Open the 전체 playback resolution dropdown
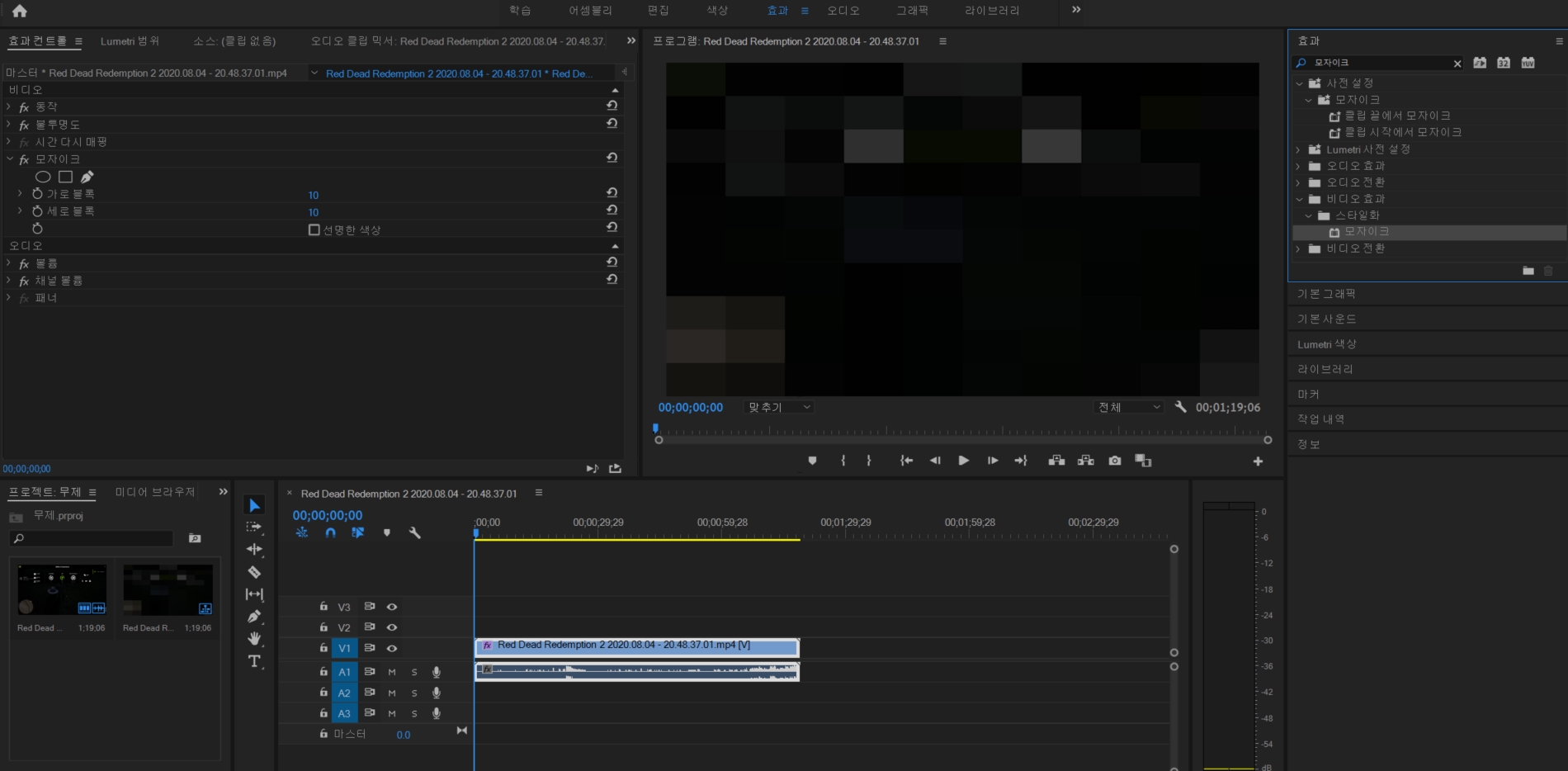The height and width of the screenshot is (771, 1568). tap(1129, 407)
